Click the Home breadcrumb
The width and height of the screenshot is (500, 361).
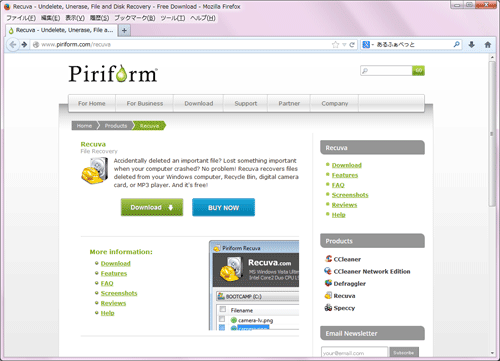coord(84,126)
